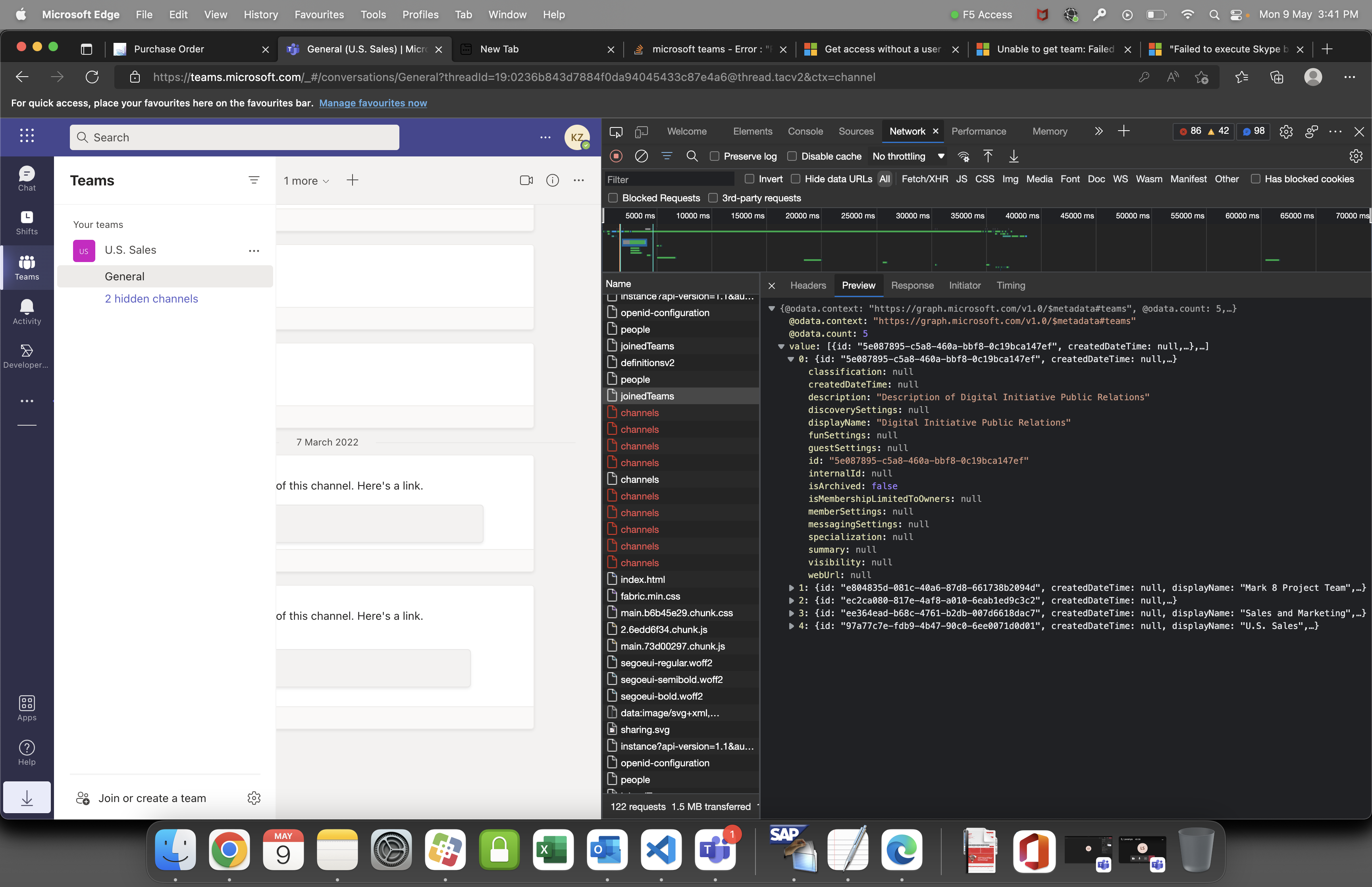This screenshot has width=1372, height=887.
Task: Click Export HAR download arrow icon
Action: 1013,156
